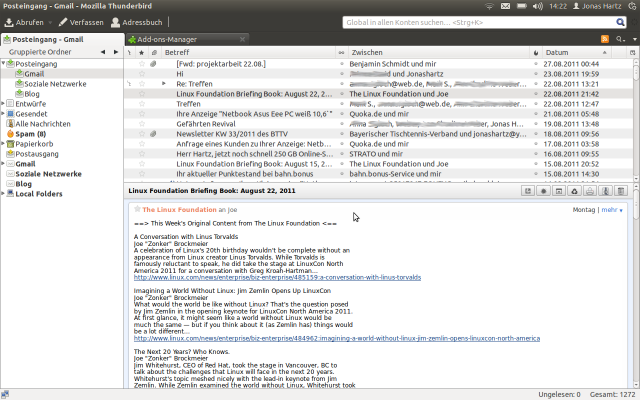Click the message list vertical scrollbar
This screenshot has width=640, height=400.
(x=636, y=120)
